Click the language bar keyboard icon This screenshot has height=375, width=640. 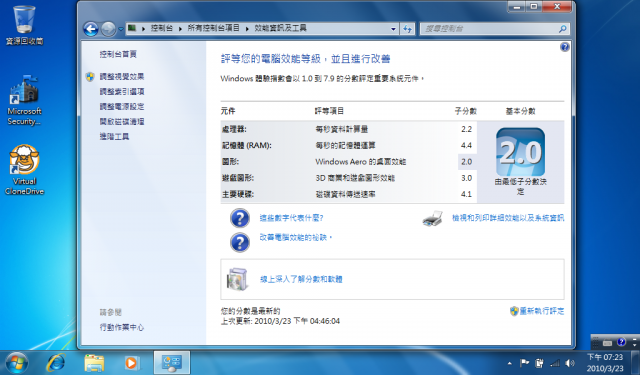[x=608, y=343]
